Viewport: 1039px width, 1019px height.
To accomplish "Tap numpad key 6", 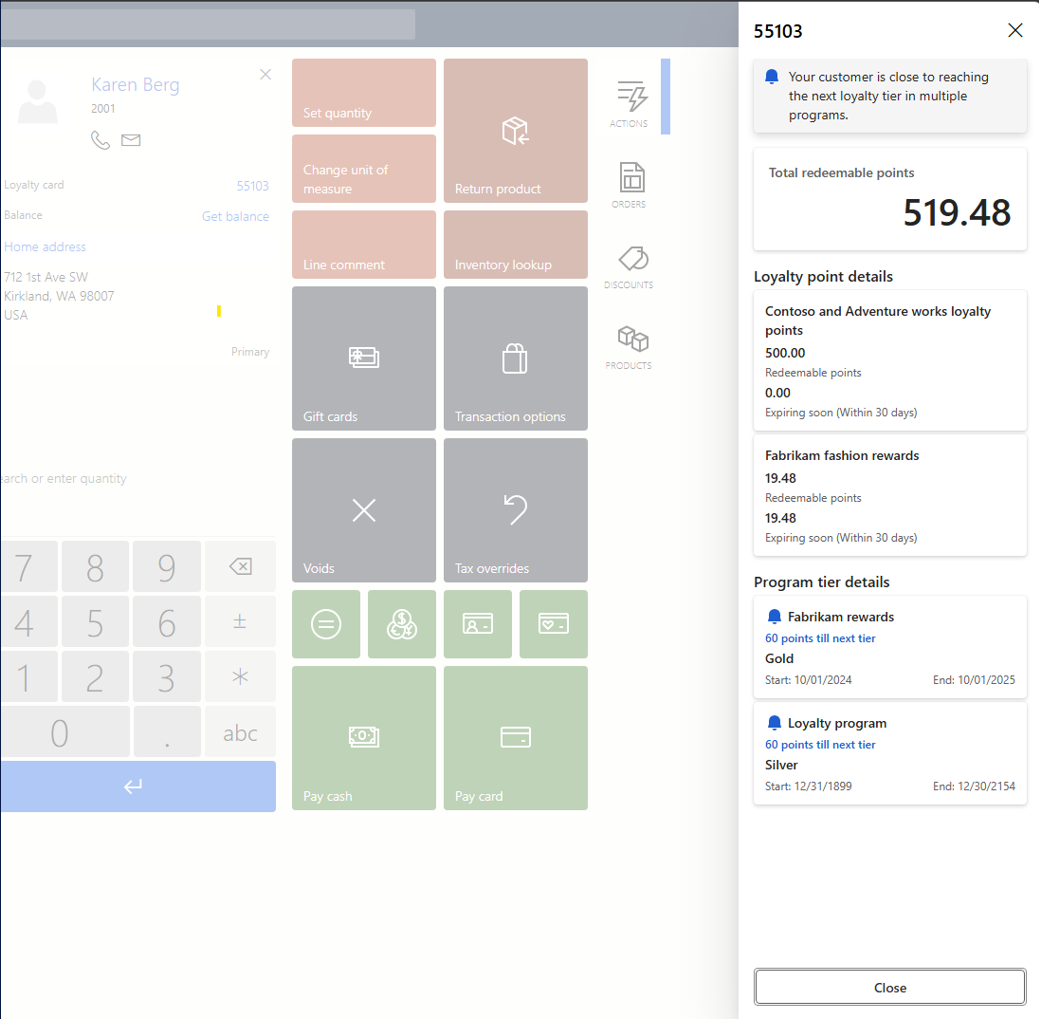I will [x=166, y=621].
